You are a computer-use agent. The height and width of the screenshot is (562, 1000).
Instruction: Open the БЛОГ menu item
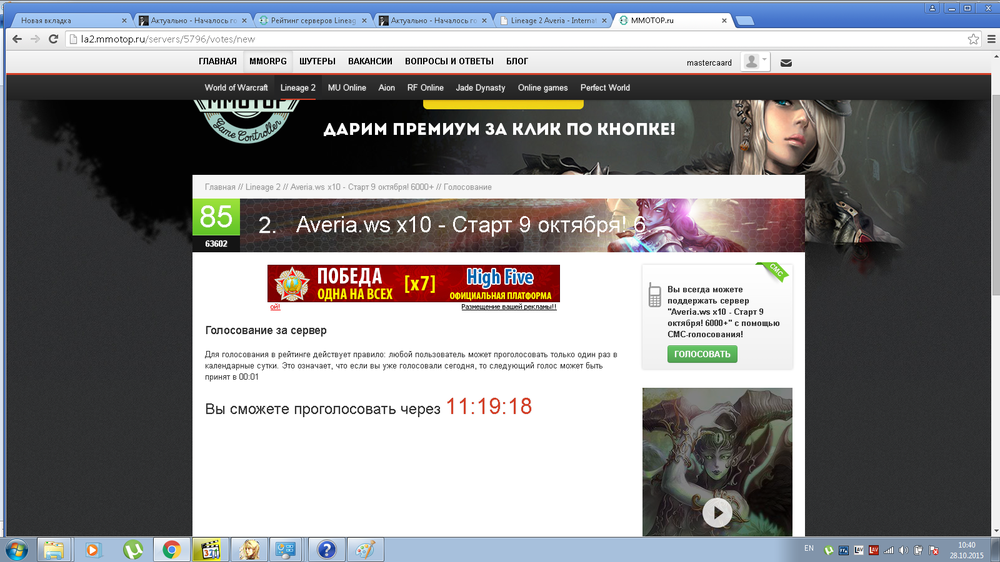517,61
